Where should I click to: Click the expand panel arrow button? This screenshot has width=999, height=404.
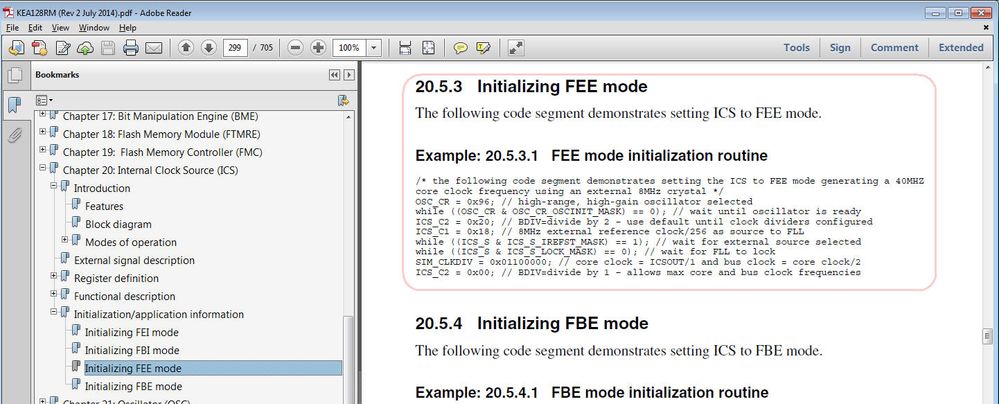click(349, 75)
